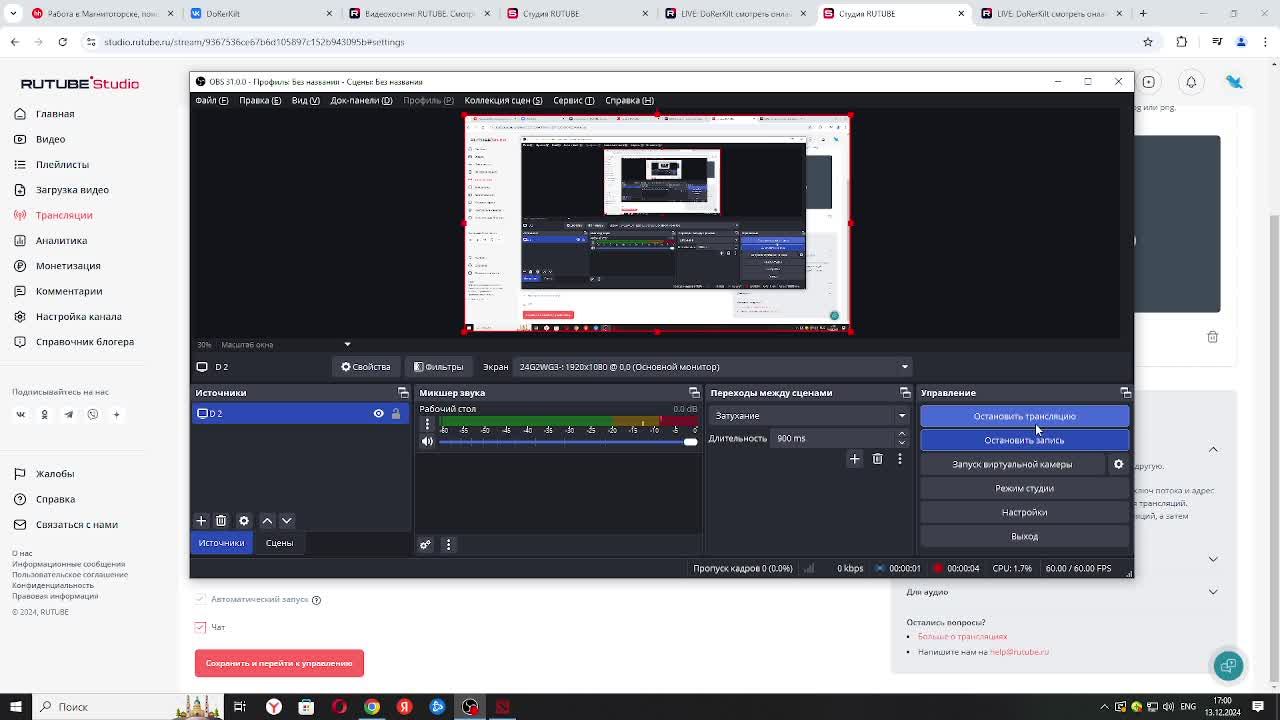This screenshot has width=1280, height=720.
Task: Open the support chat bubble icon
Action: (x=1228, y=666)
